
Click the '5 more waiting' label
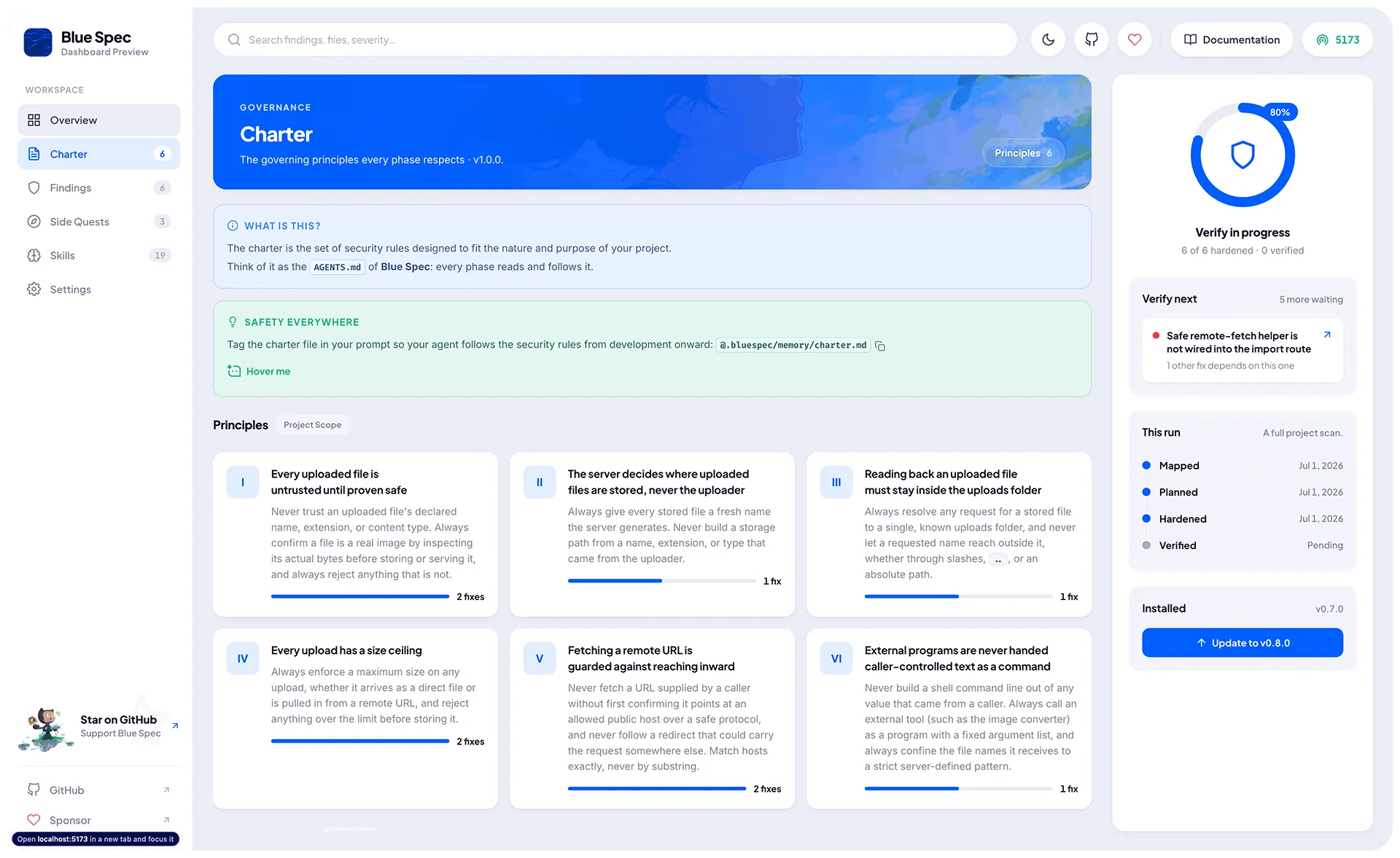click(x=1310, y=300)
